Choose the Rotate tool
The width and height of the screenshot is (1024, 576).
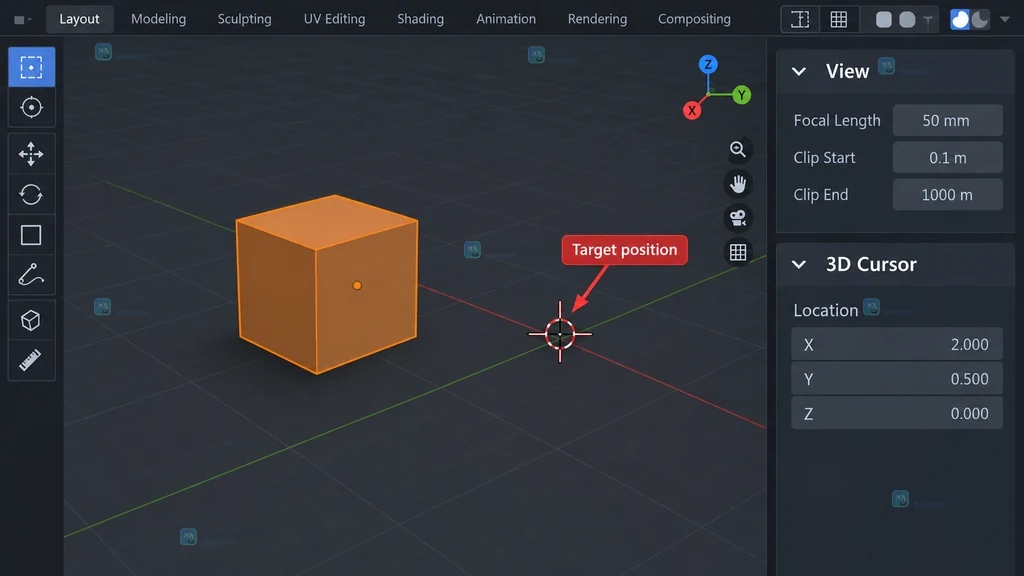tap(31, 195)
